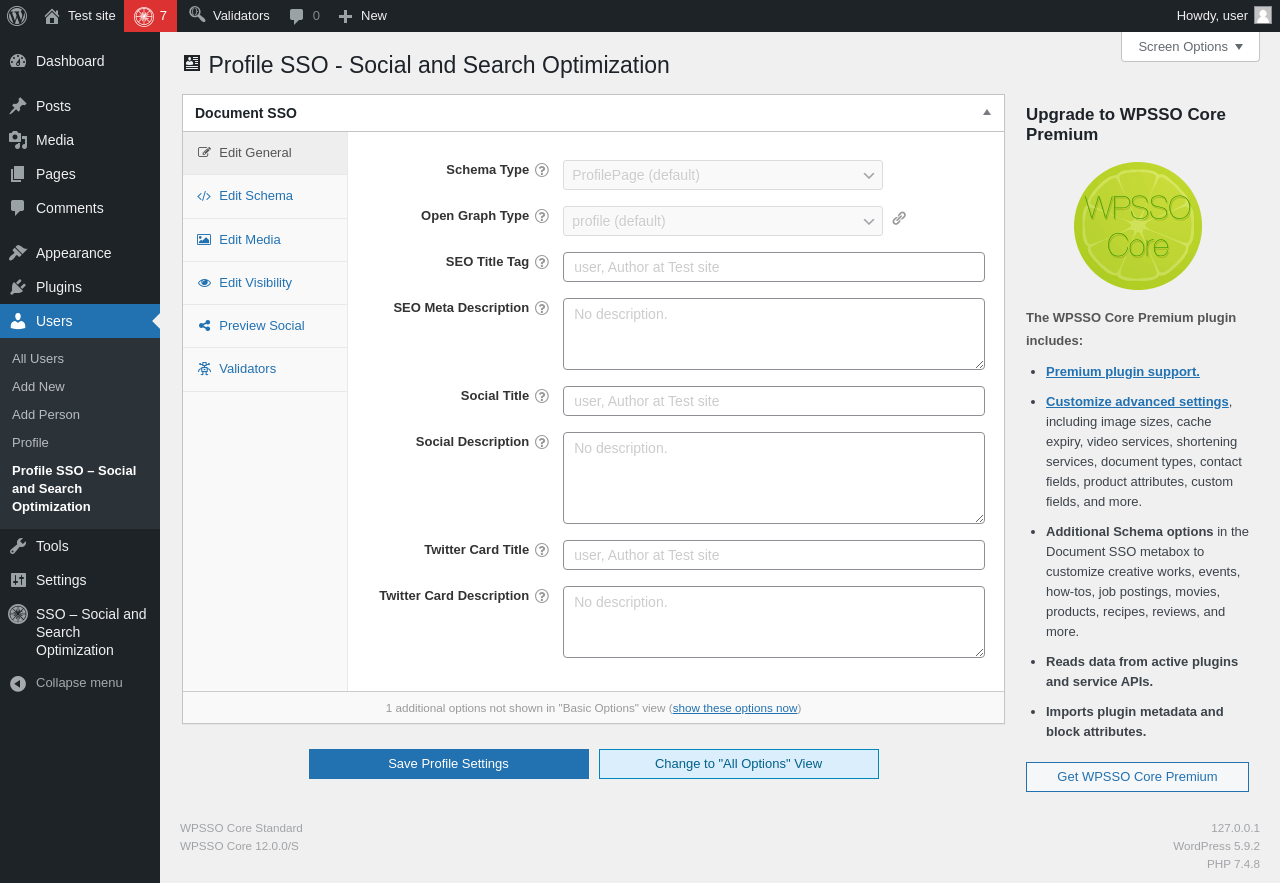Show help for Open Graph Type
The width and height of the screenshot is (1280, 883).
pyautogui.click(x=542, y=216)
